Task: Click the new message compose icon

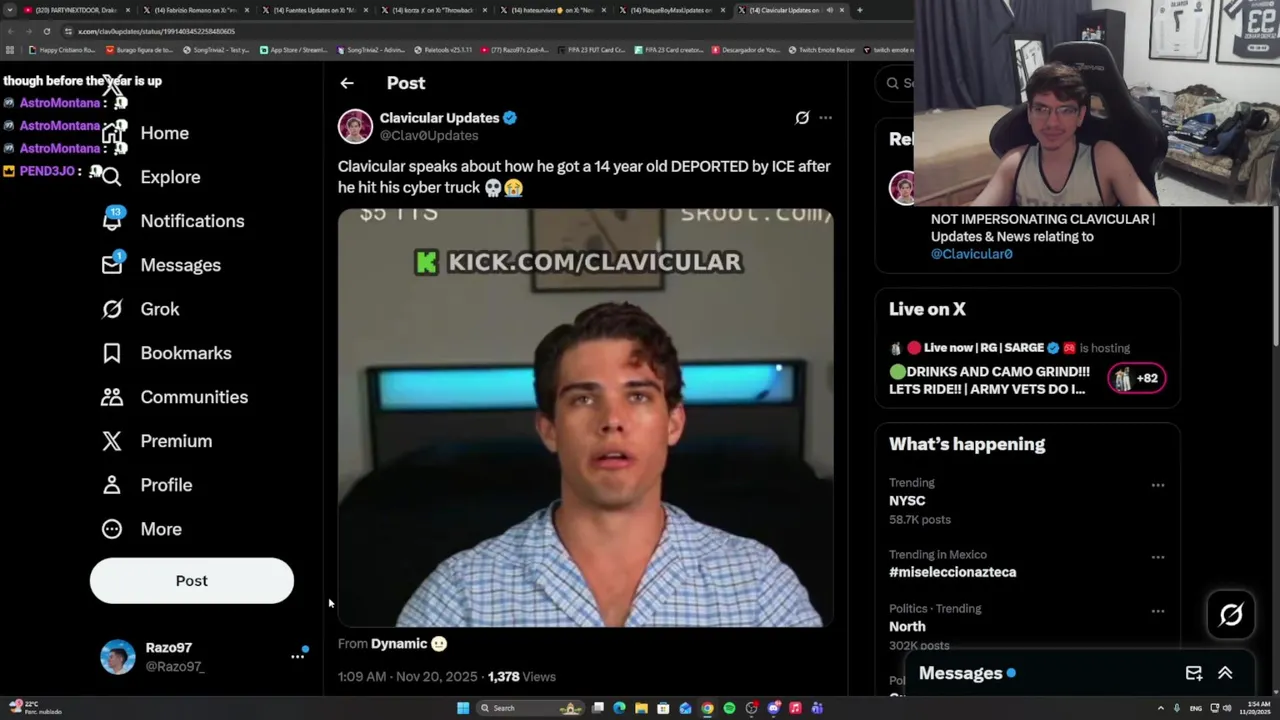Action: coord(1194,673)
